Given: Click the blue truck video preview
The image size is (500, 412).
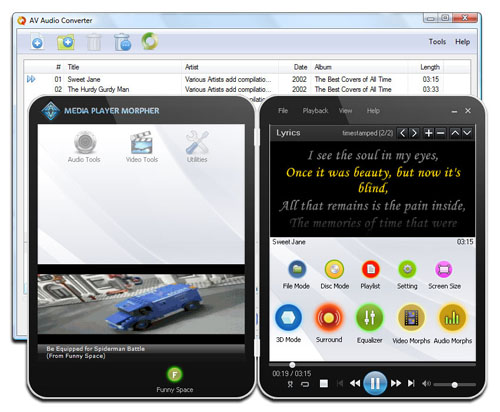Looking at the screenshot, I should pos(141,304).
